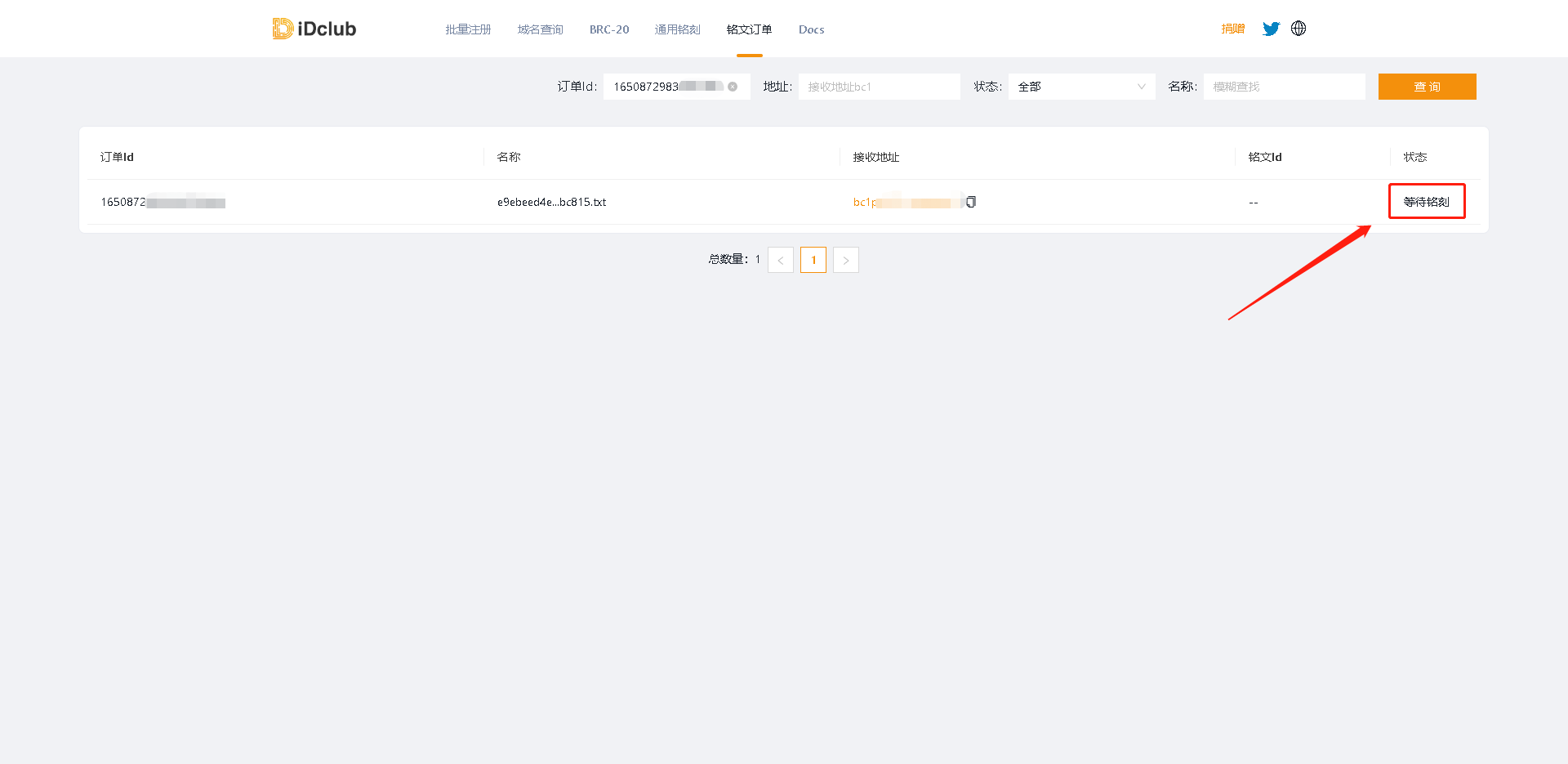Copy the receiving address using the copy icon
Screen dimensions: 1568x764
(x=971, y=202)
